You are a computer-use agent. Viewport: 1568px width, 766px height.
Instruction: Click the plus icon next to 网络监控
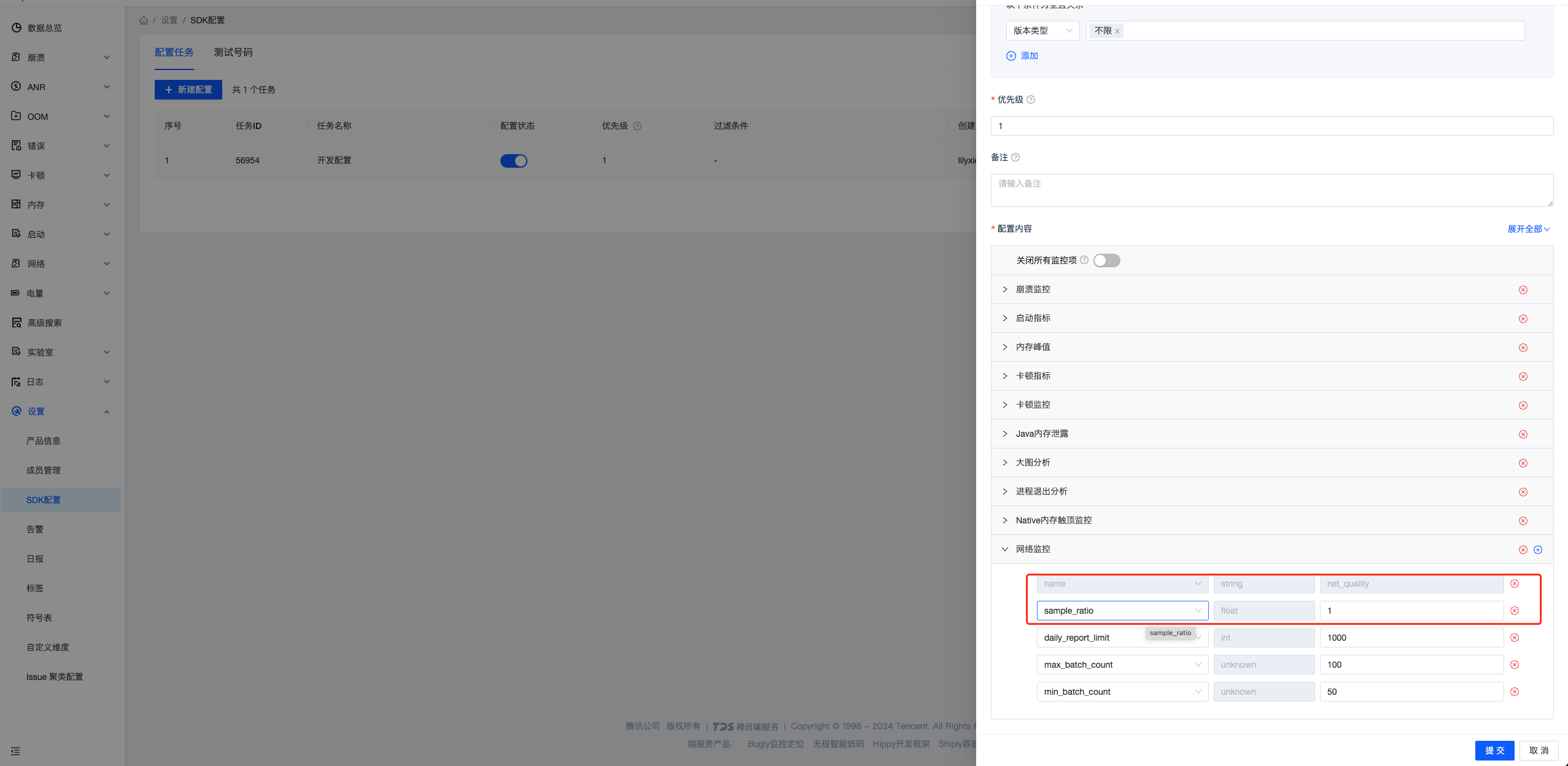pos(1537,550)
